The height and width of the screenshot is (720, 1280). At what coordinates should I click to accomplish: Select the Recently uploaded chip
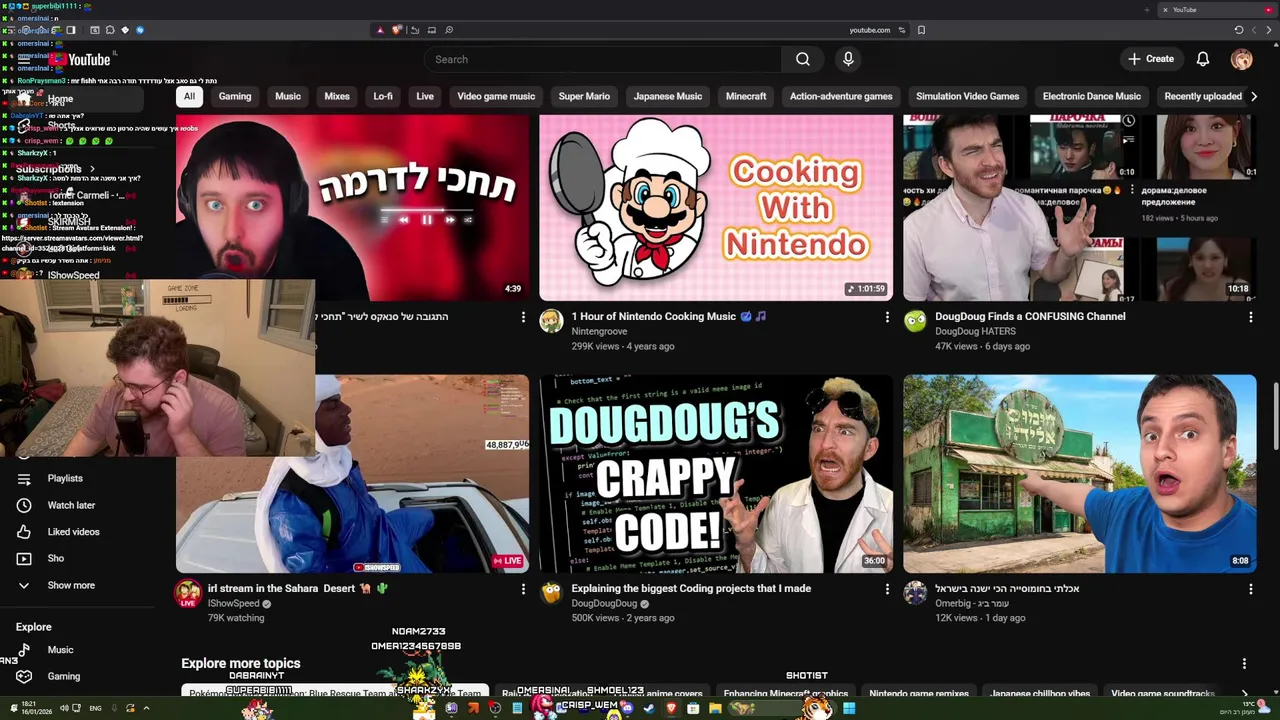[1203, 96]
